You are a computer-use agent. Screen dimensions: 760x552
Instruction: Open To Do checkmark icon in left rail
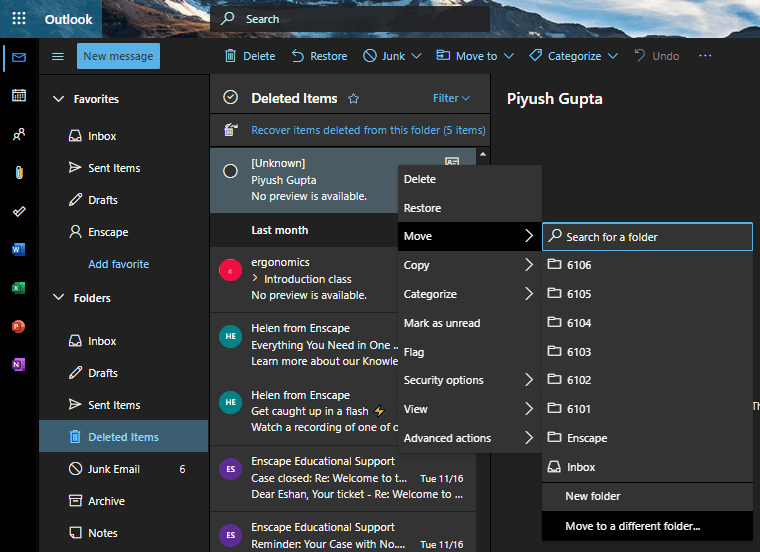[19, 211]
